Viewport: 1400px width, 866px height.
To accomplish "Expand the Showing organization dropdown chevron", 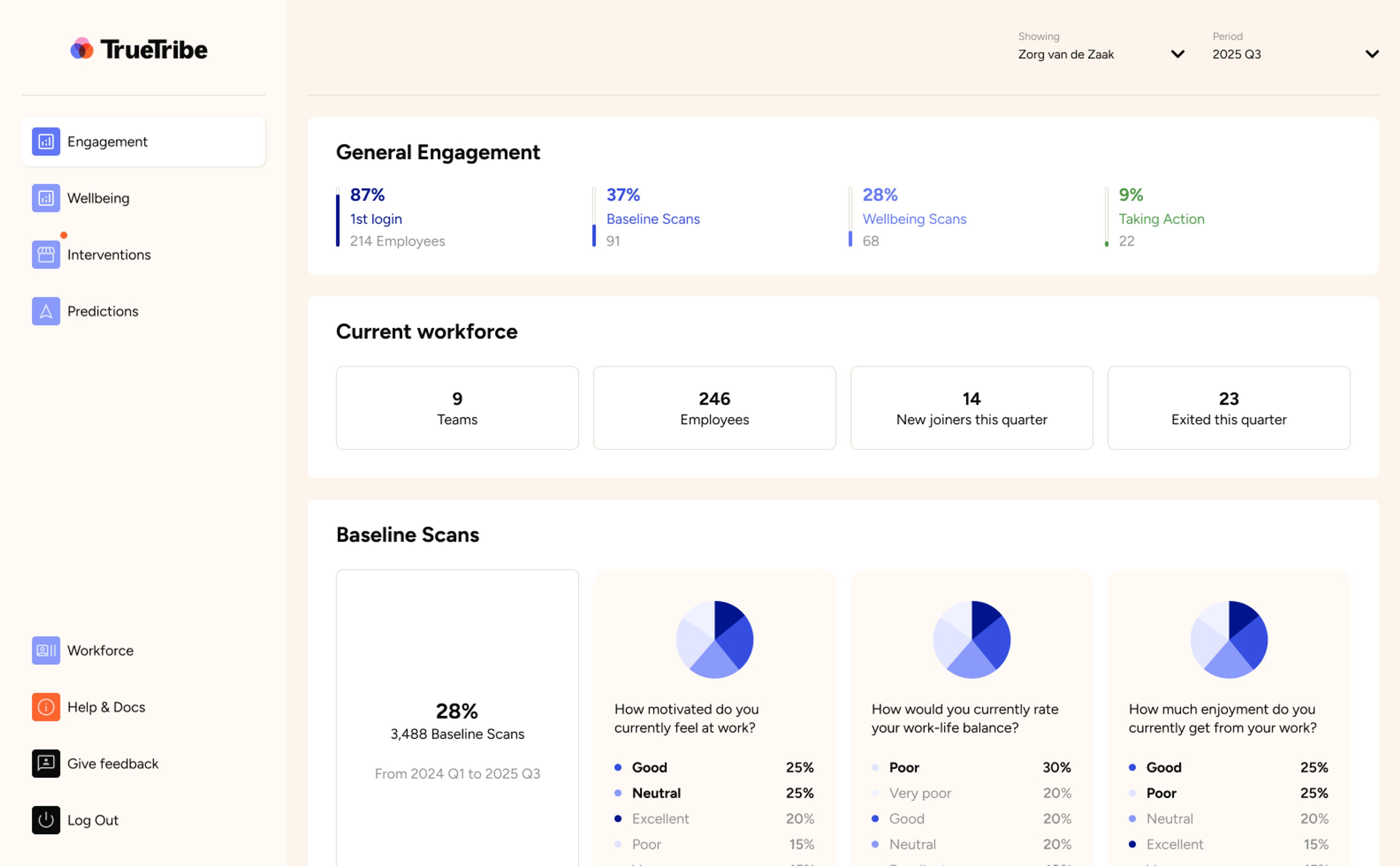I will 1177,54.
